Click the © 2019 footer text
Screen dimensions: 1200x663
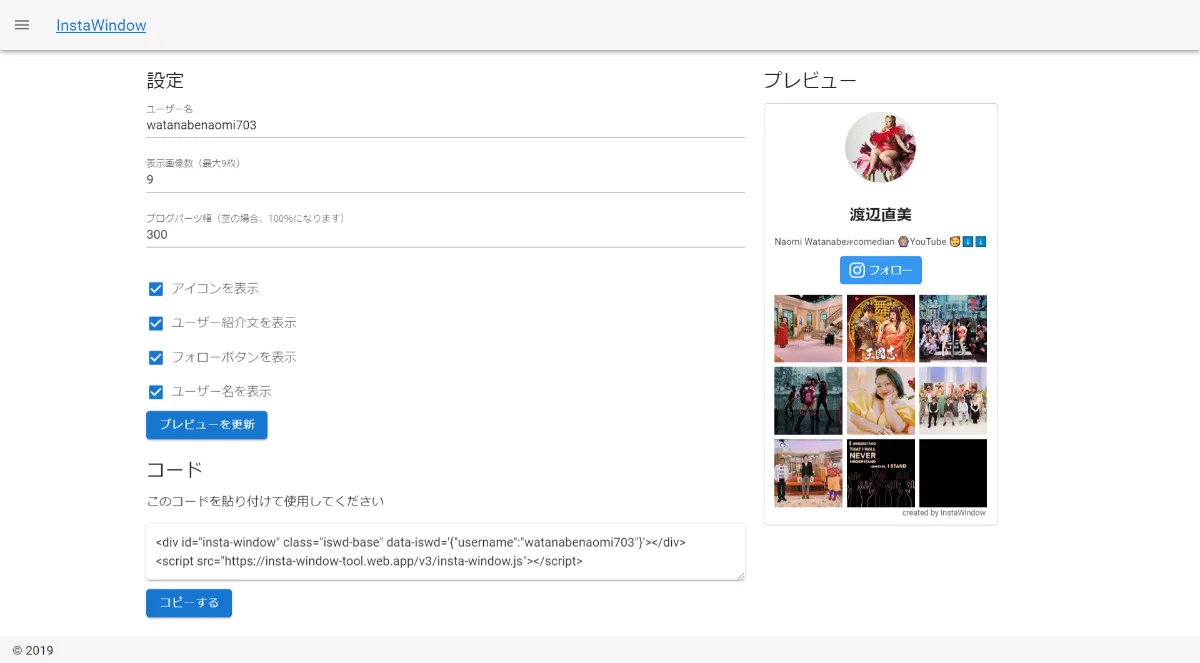pyautogui.click(x=33, y=651)
